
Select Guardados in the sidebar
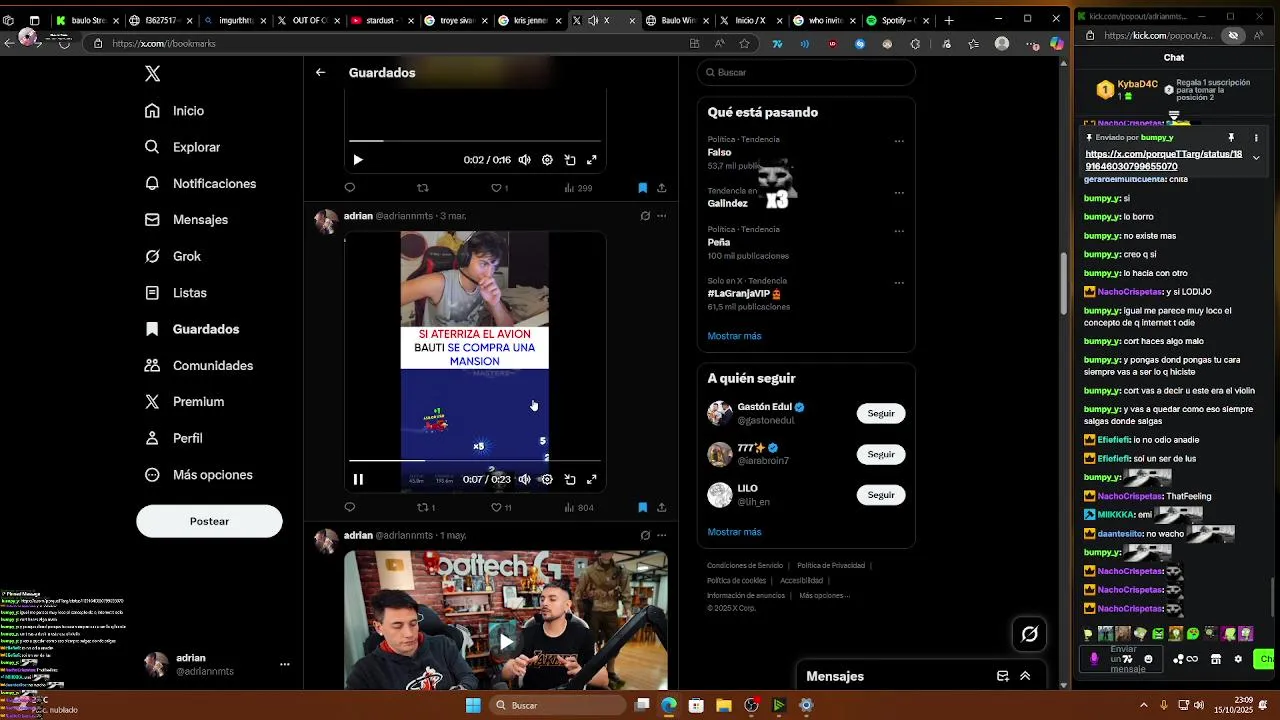pos(192,329)
